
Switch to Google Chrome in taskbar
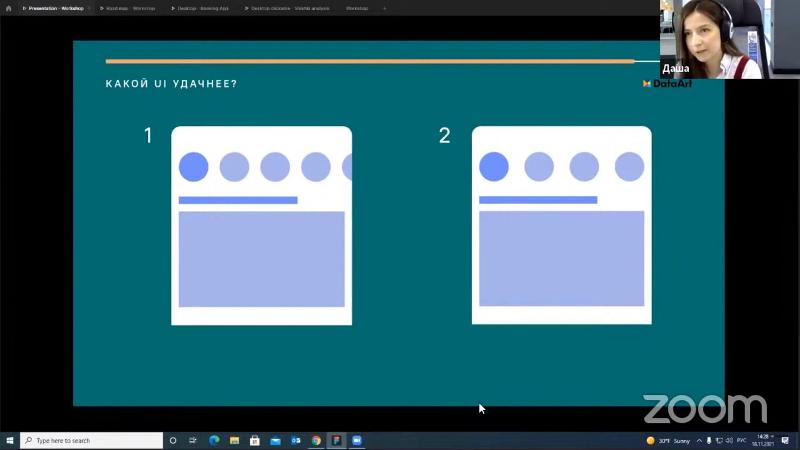click(316, 440)
